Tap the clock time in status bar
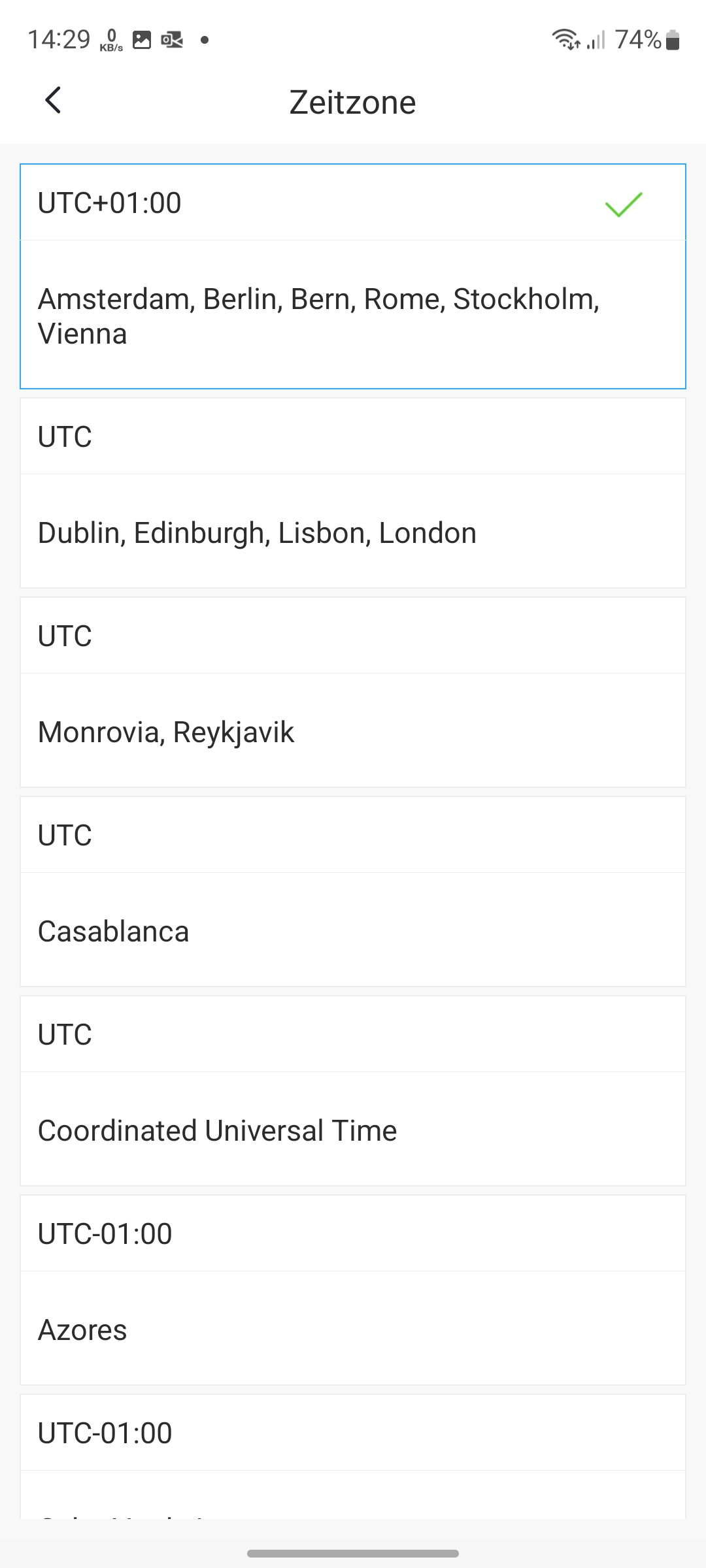This screenshot has width=706, height=1568. (59, 40)
